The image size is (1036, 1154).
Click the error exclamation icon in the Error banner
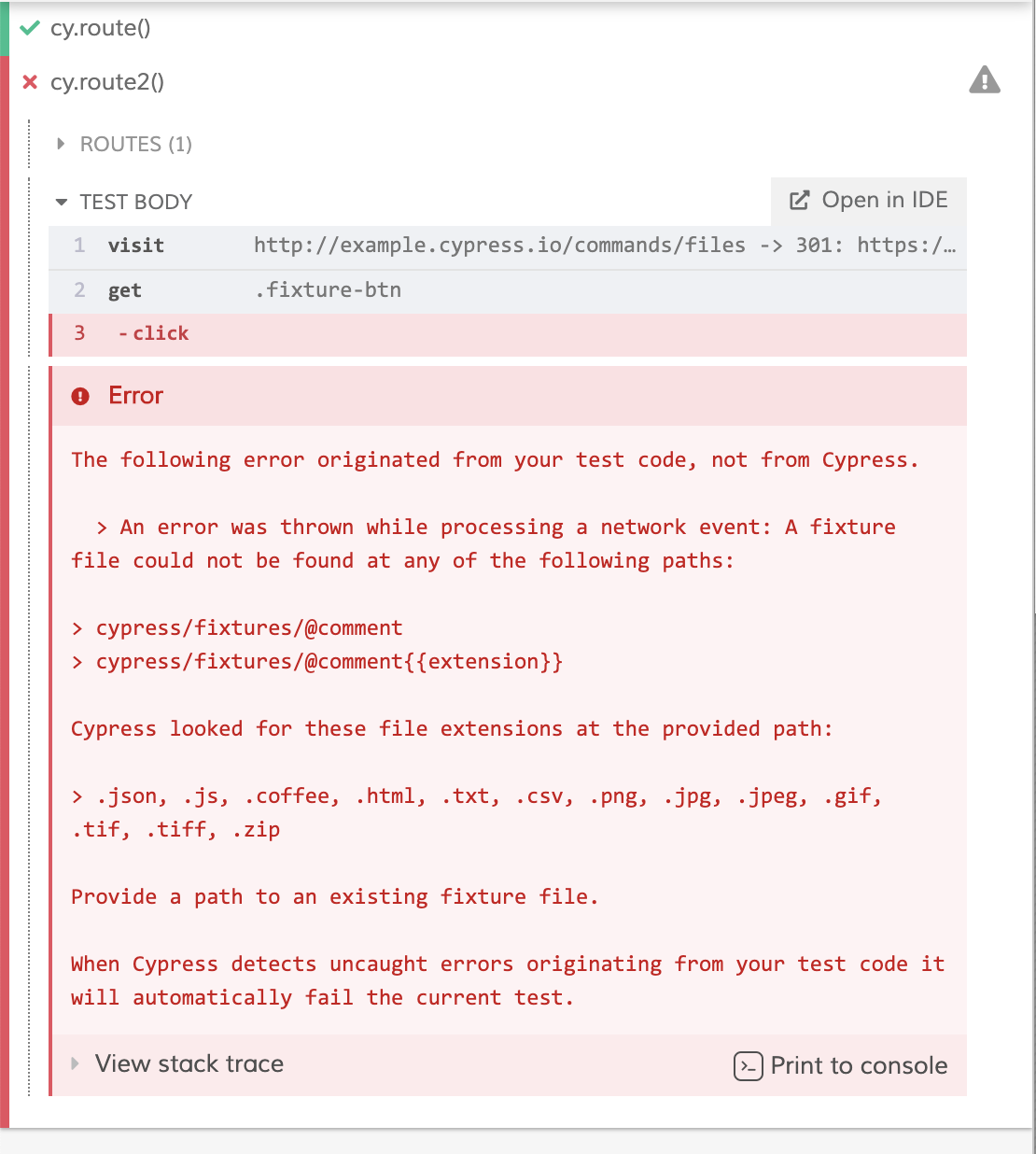(81, 395)
